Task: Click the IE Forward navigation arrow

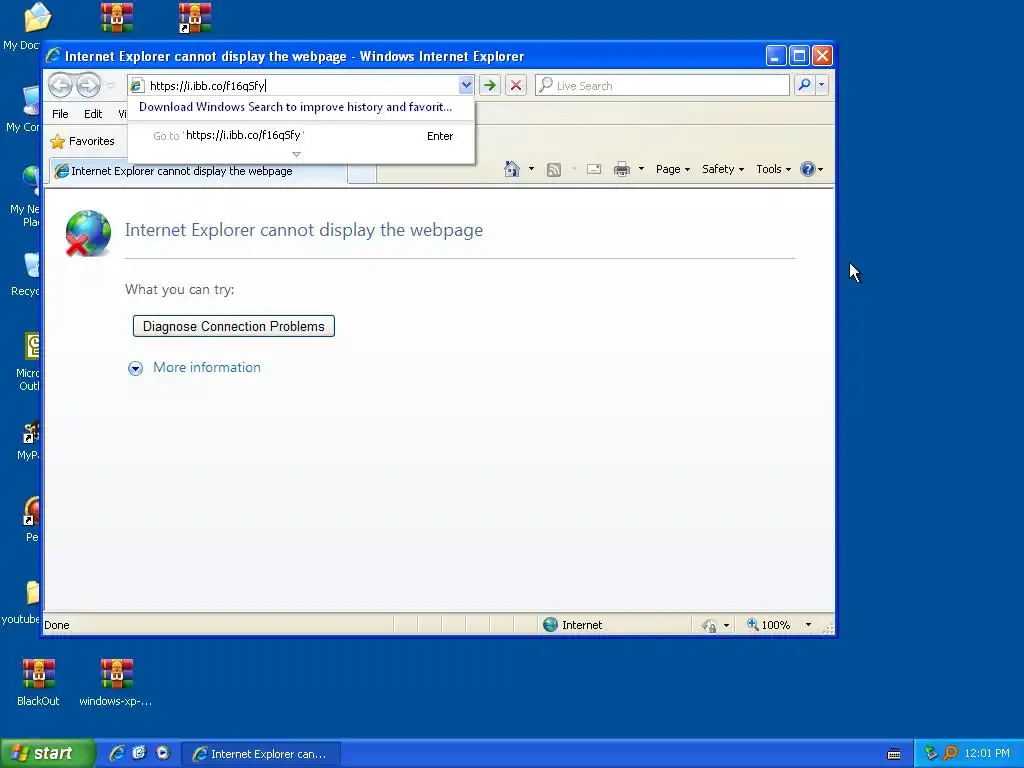Action: (x=88, y=85)
